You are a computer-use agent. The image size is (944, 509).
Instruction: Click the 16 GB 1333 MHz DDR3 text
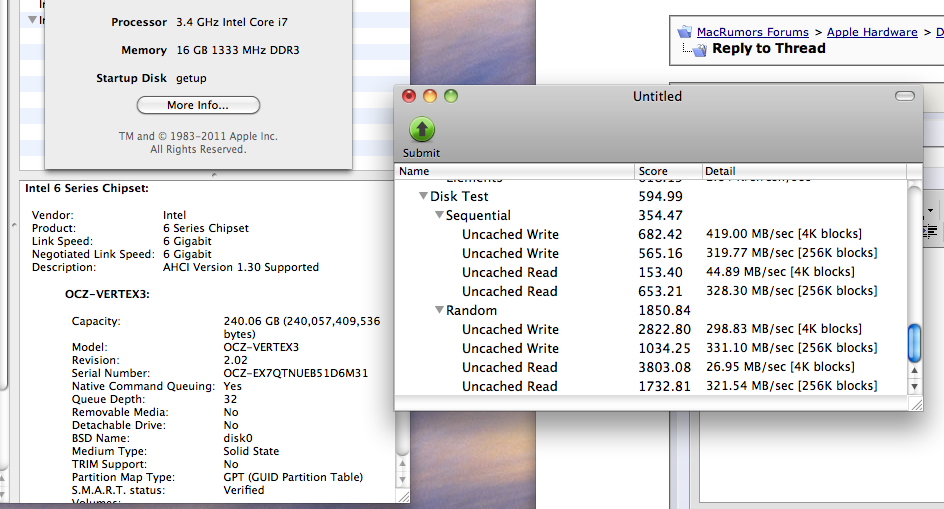pyautogui.click(x=238, y=50)
